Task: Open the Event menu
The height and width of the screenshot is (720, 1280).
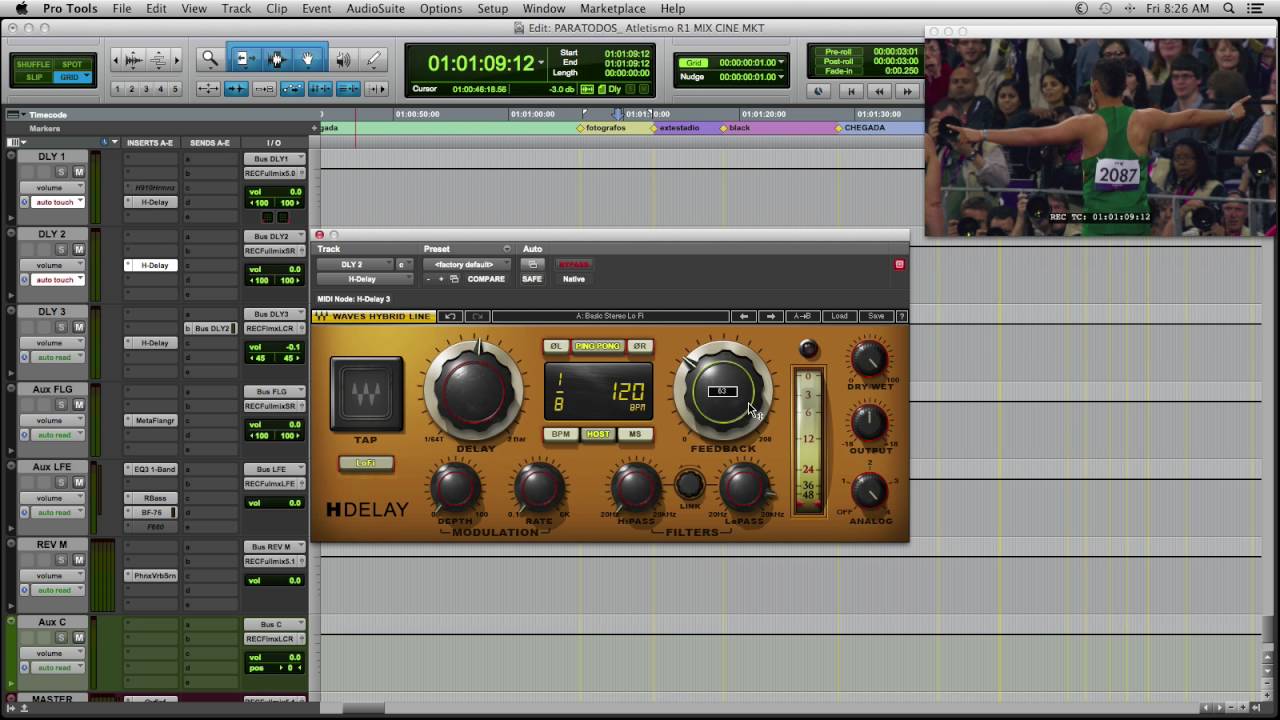Action: click(317, 8)
